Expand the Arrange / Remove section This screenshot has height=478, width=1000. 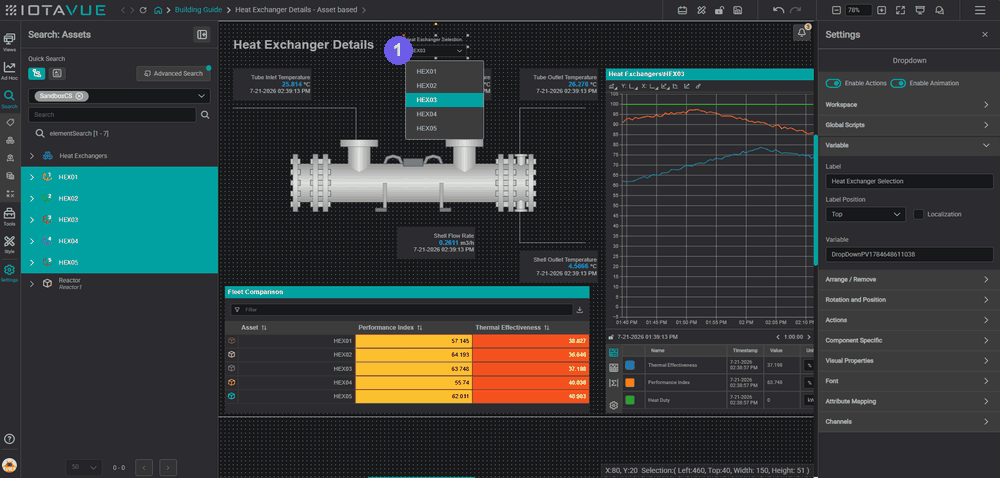[909, 279]
